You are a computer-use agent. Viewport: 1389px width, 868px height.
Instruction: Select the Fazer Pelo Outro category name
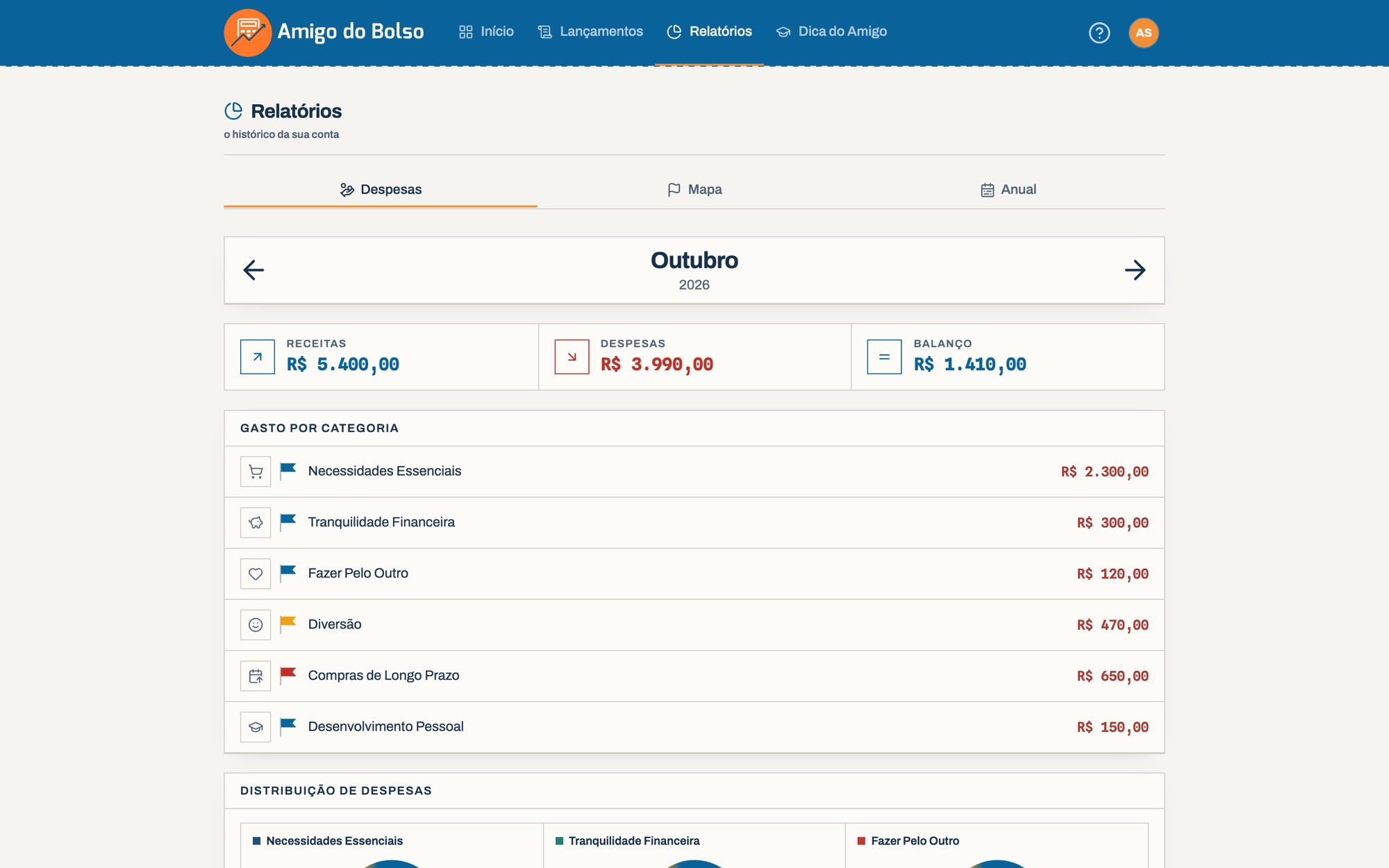tap(358, 574)
